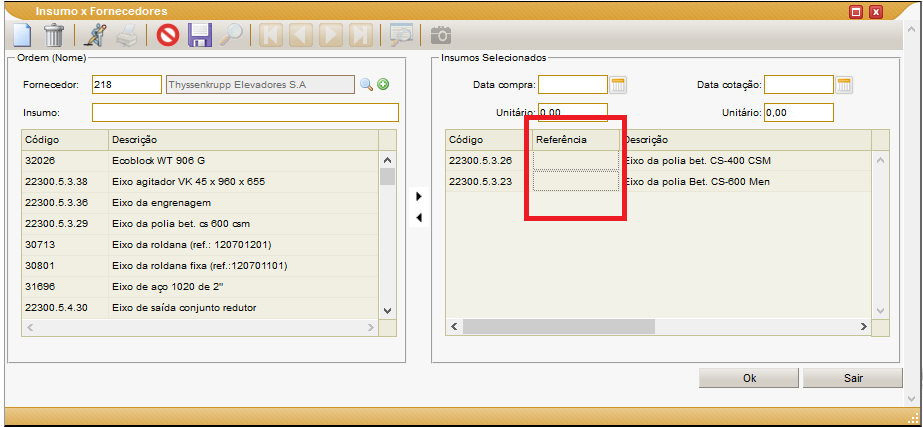Click left list vertical scrollbar up arrow

(x=387, y=160)
